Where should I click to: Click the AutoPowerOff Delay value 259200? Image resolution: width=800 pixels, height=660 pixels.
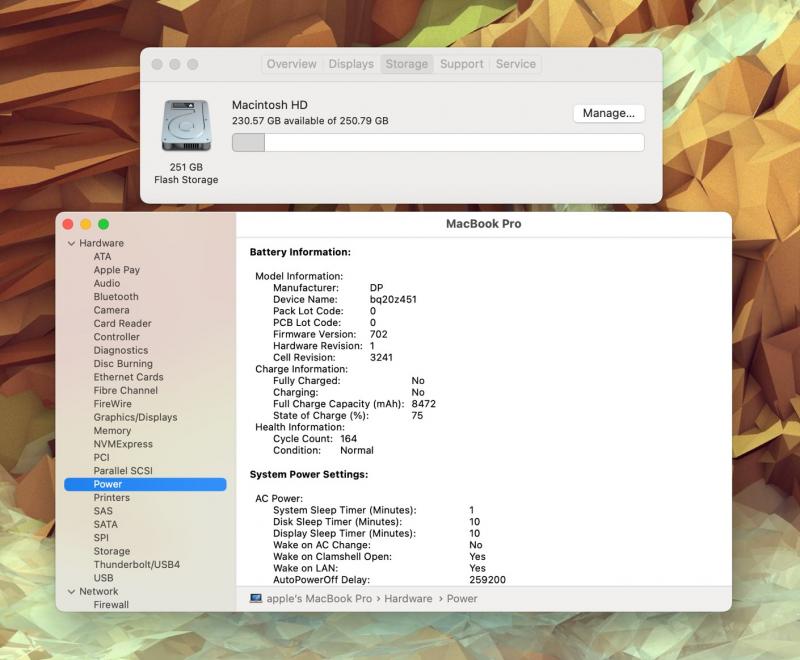click(x=487, y=580)
